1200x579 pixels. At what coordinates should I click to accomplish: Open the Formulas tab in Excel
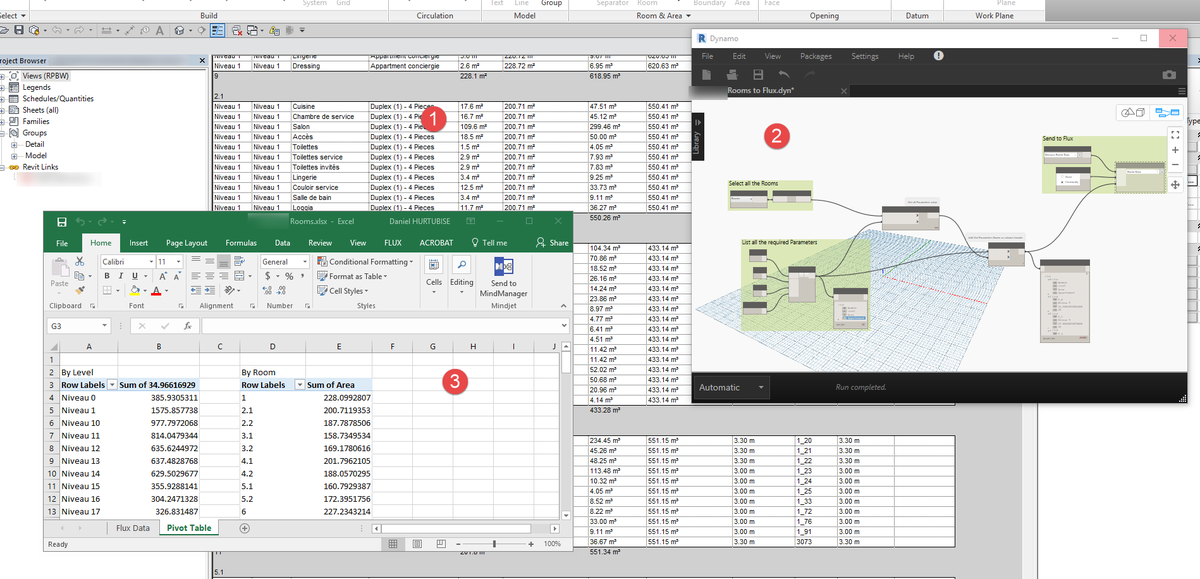click(241, 242)
